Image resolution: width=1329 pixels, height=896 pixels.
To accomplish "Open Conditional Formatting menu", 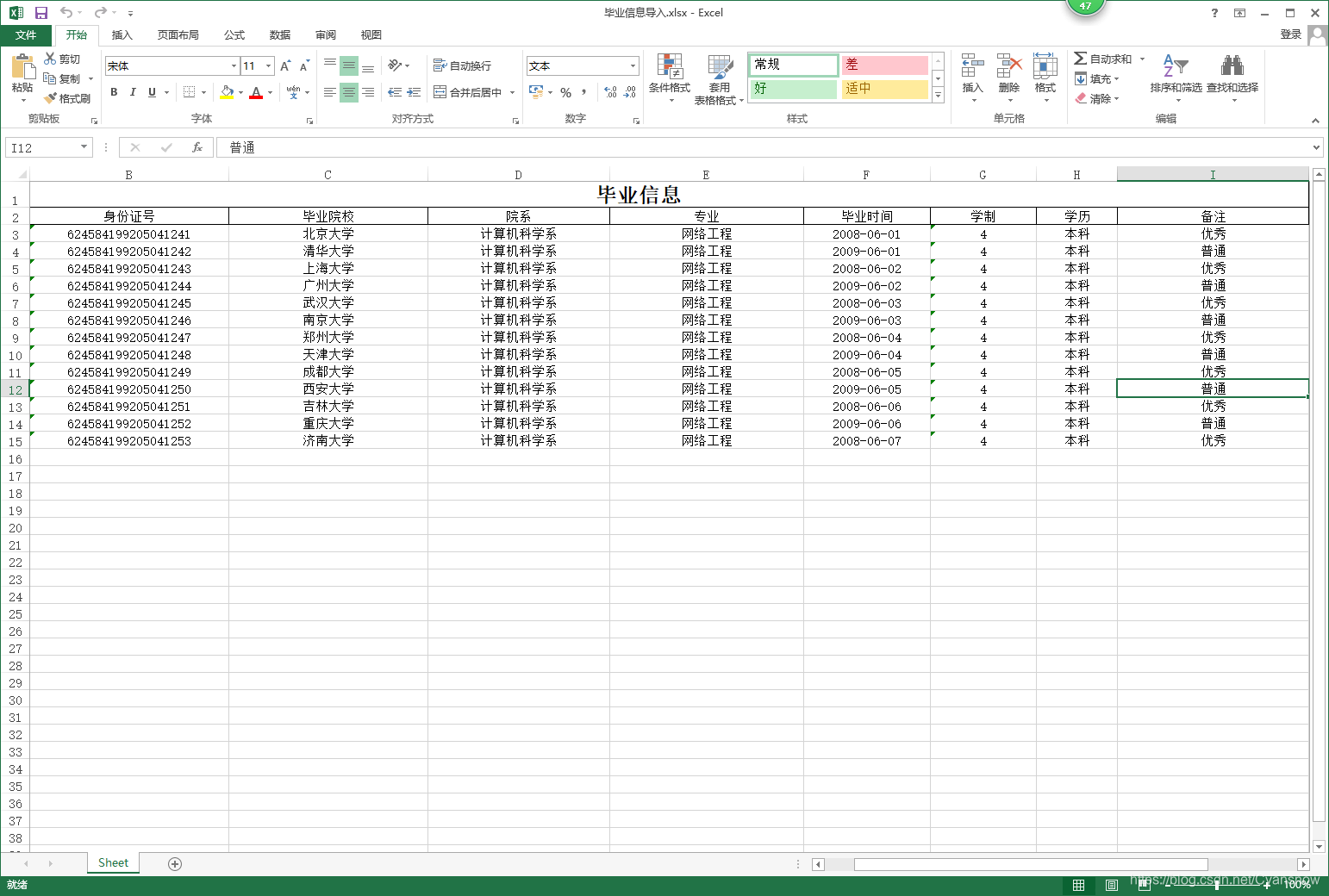I will [x=670, y=78].
